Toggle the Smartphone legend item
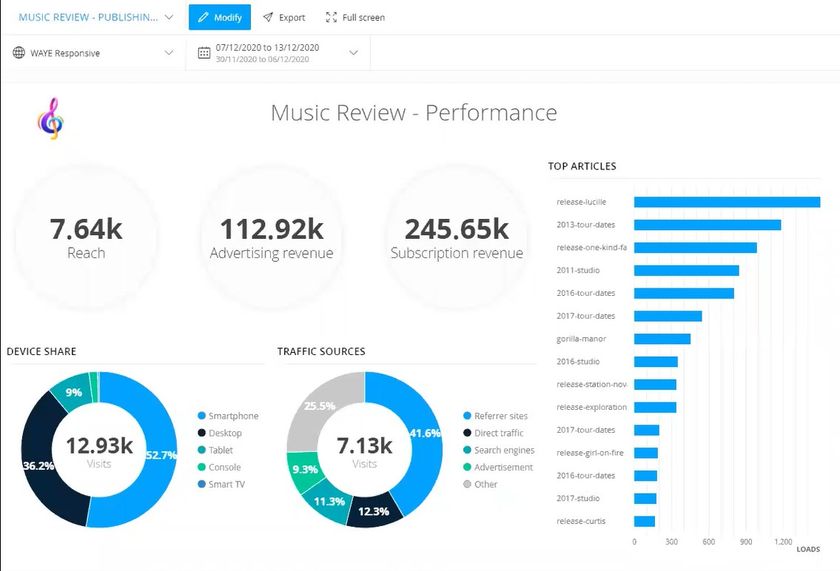This screenshot has width=840, height=571. point(228,416)
